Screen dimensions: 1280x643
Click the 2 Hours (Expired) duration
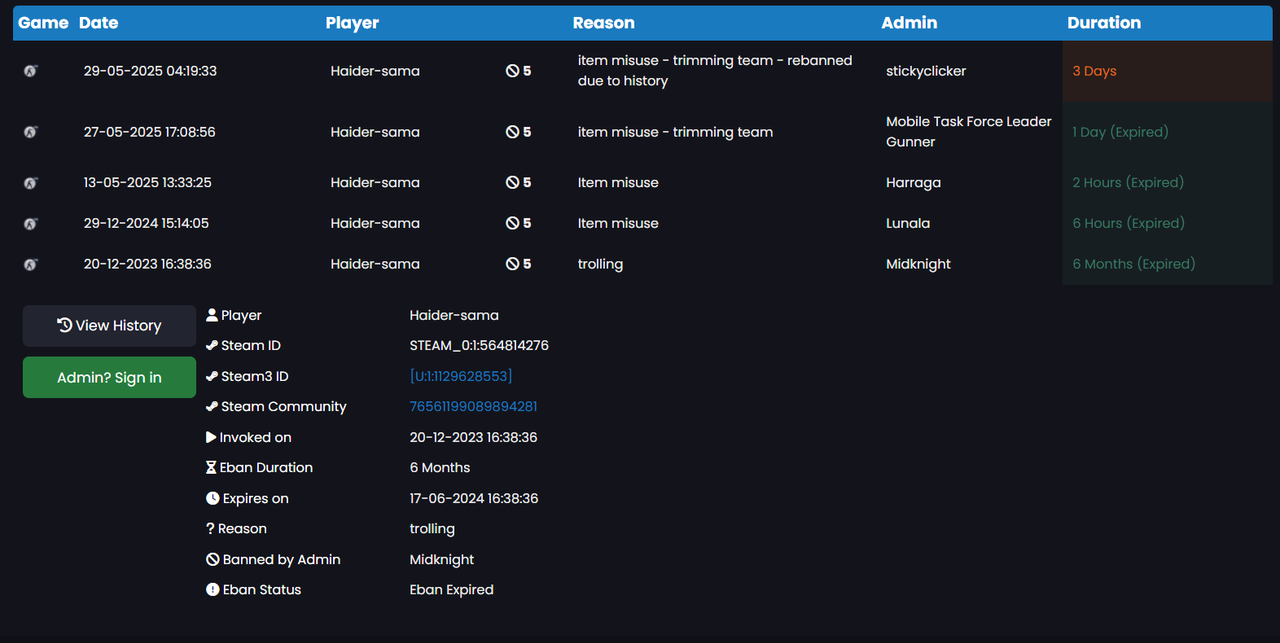click(1128, 183)
